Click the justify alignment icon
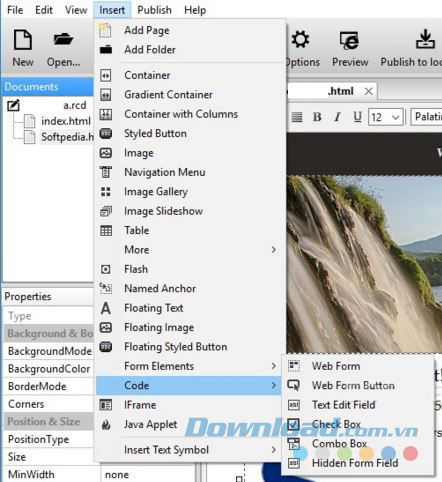Image resolution: width=442 pixels, height=482 pixels. tap(297, 117)
